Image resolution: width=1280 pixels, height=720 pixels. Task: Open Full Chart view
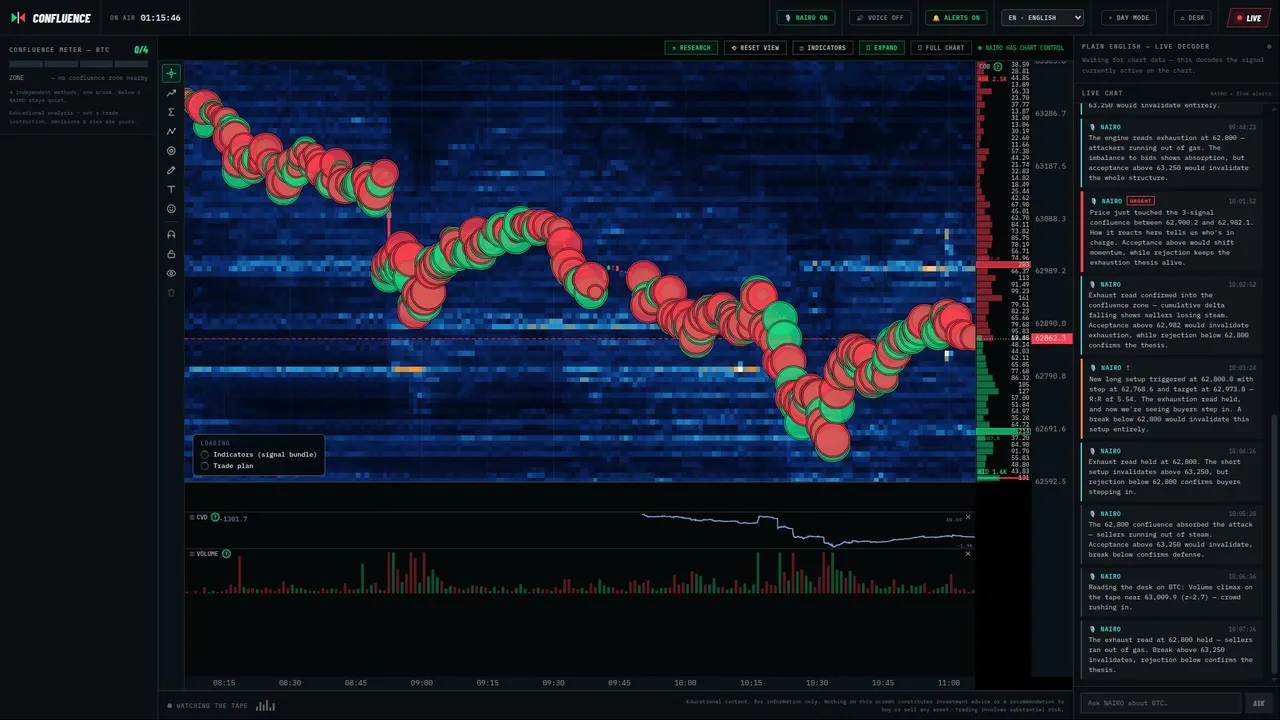pyautogui.click(x=941, y=48)
